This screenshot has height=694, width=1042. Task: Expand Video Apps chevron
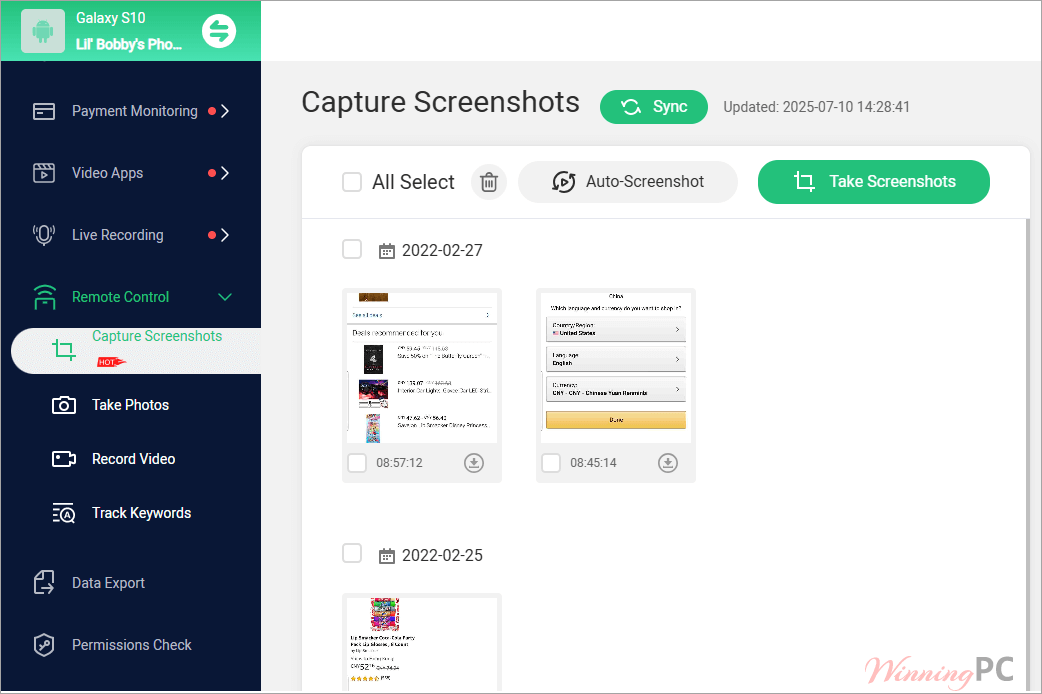click(x=225, y=173)
